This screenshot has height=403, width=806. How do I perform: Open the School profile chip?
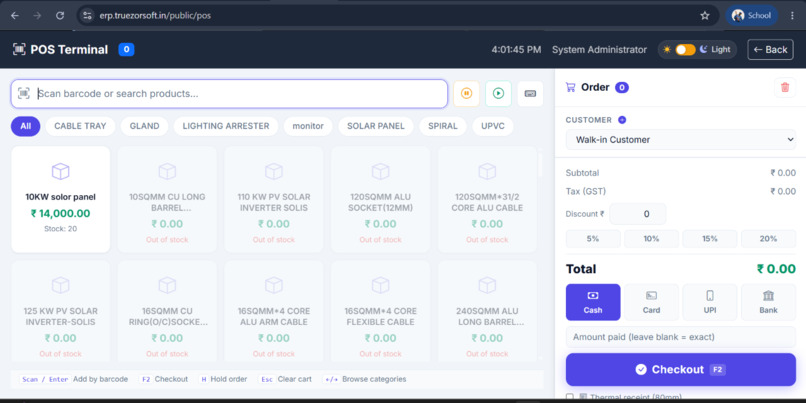click(752, 15)
